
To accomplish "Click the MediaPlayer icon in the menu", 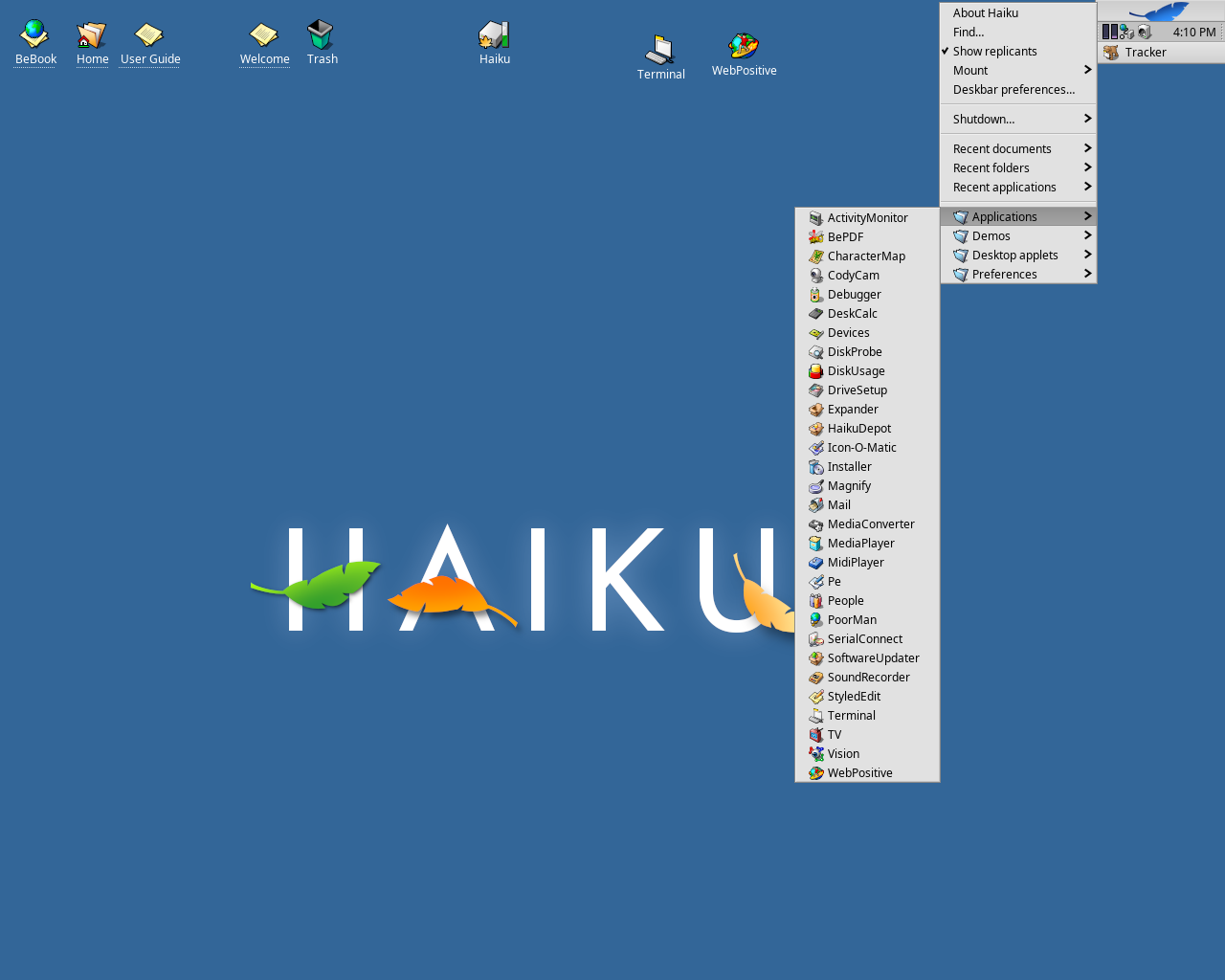I will point(816,544).
